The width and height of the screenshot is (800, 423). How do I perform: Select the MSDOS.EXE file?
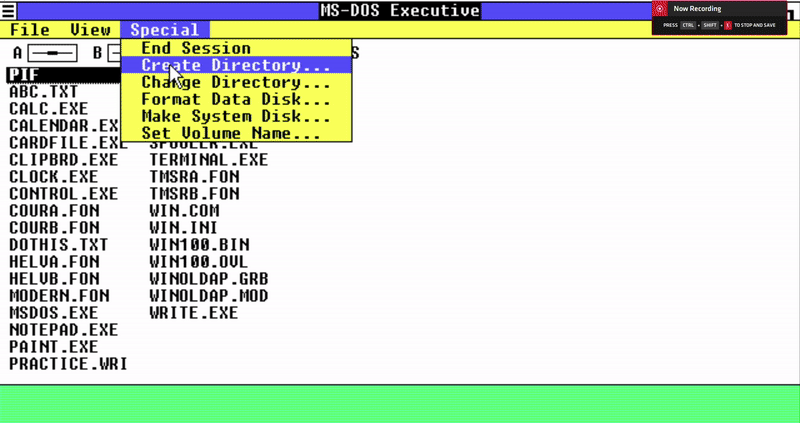coord(54,313)
